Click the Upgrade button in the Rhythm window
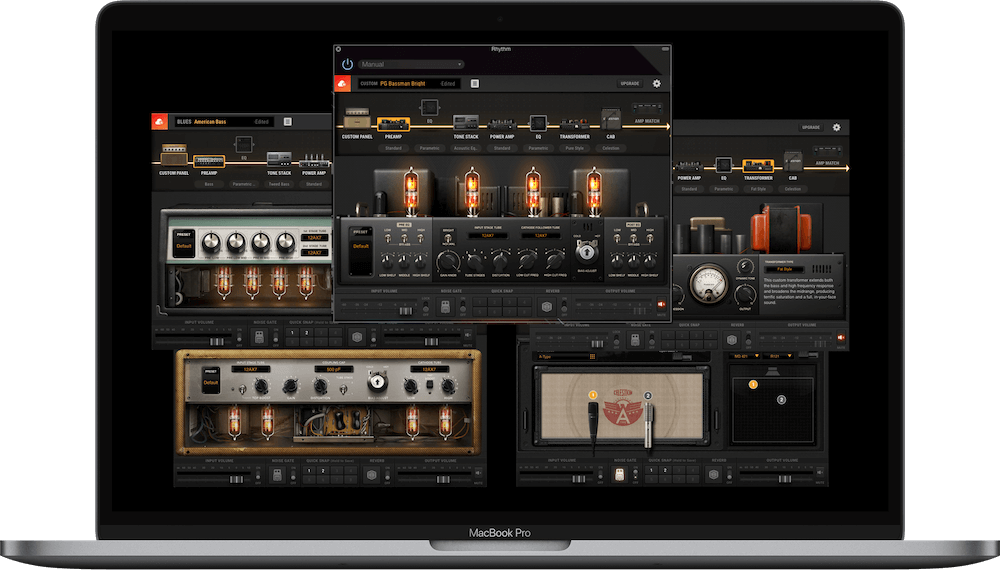The height and width of the screenshot is (570, 1000). 629,84
